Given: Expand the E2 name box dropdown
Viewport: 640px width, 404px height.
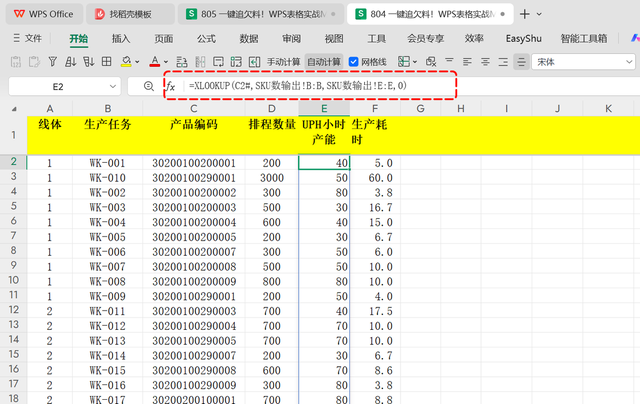Looking at the screenshot, I should click(x=113, y=87).
